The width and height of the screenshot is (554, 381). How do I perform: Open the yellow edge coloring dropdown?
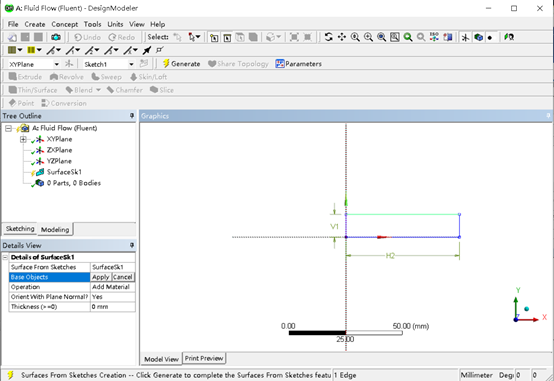coord(39,50)
